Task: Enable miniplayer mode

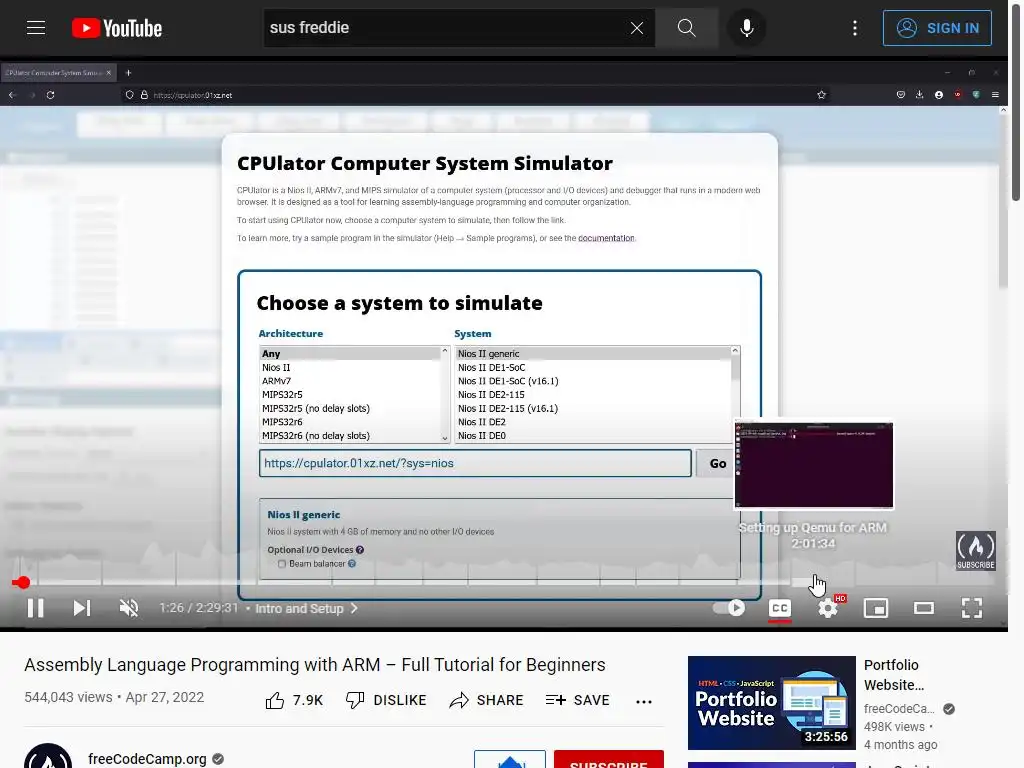Action: pos(875,608)
